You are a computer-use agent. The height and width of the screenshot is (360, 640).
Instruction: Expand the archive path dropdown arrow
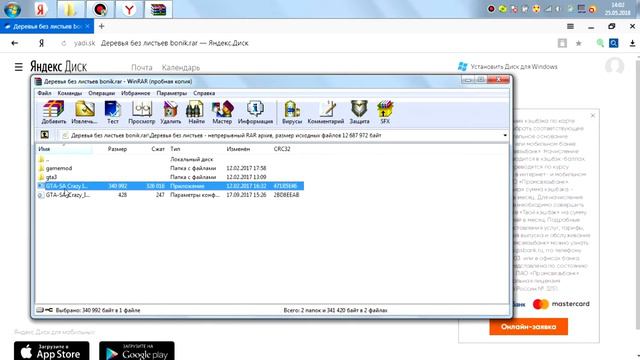pyautogui.click(x=505, y=135)
